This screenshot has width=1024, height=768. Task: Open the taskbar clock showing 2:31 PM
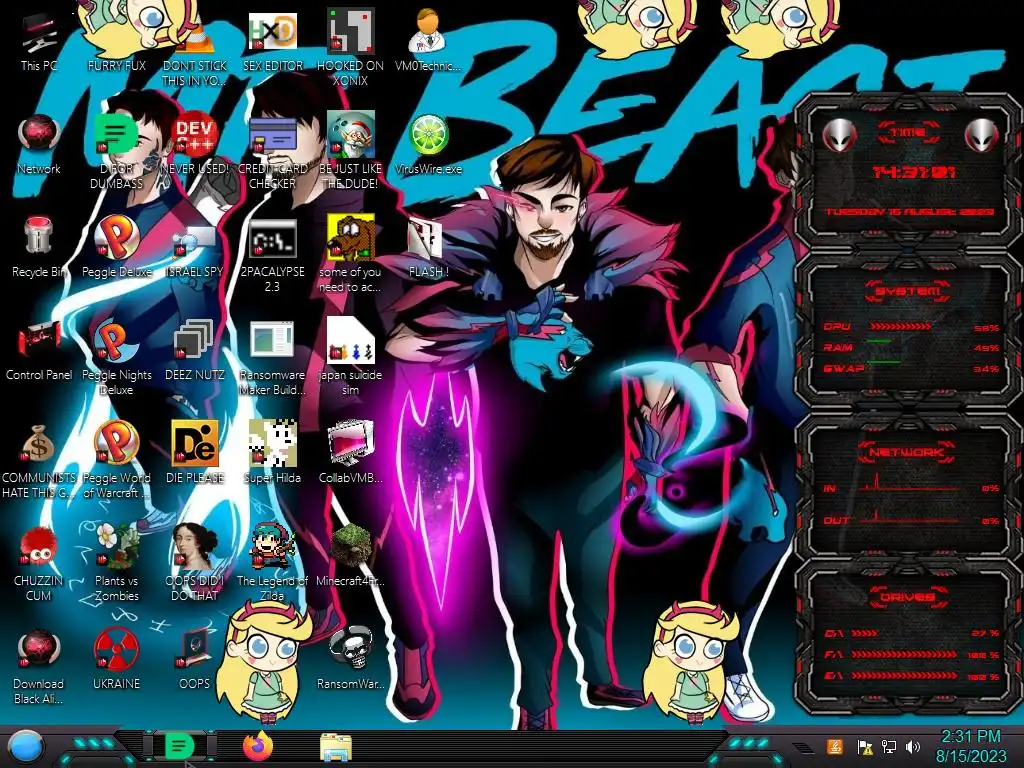point(970,746)
